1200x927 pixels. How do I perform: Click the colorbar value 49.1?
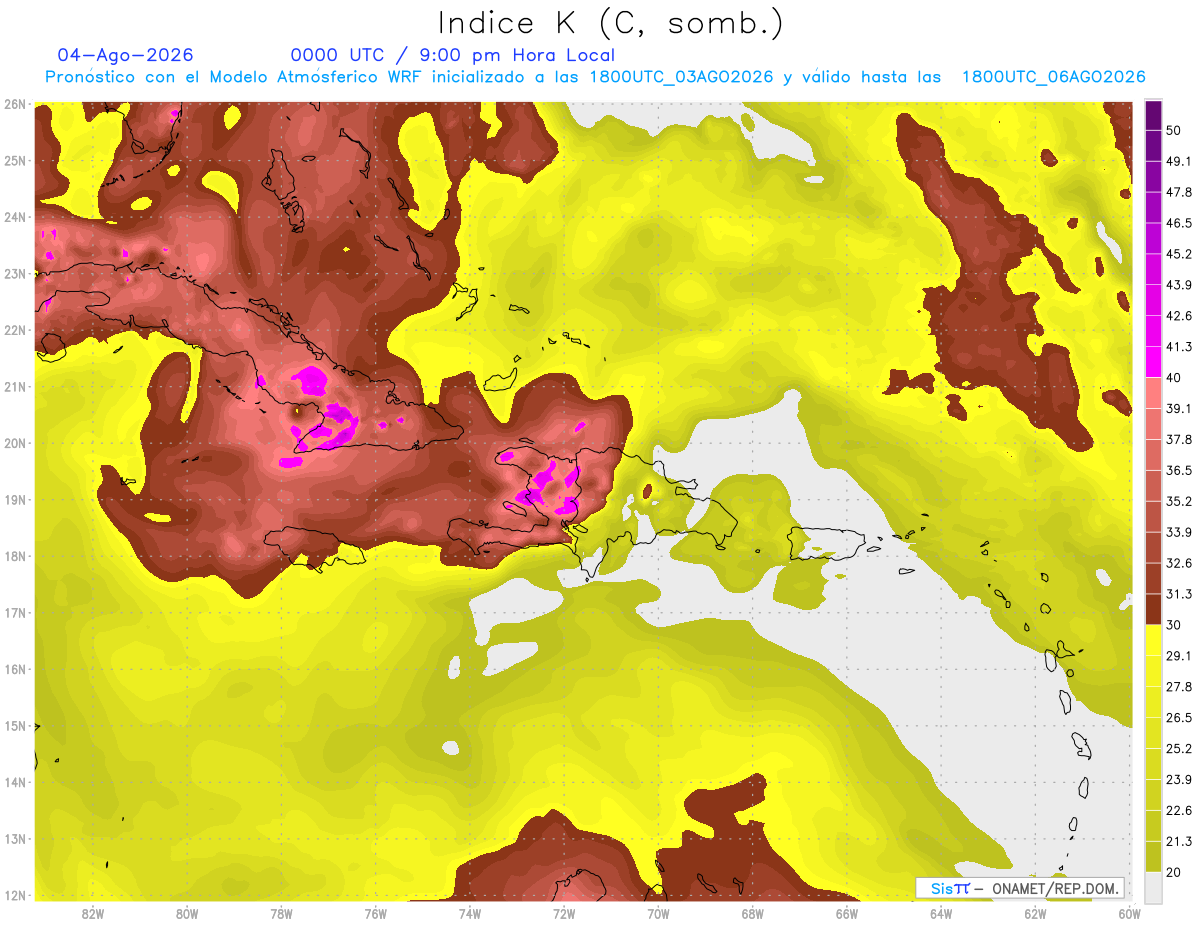click(x=1179, y=162)
